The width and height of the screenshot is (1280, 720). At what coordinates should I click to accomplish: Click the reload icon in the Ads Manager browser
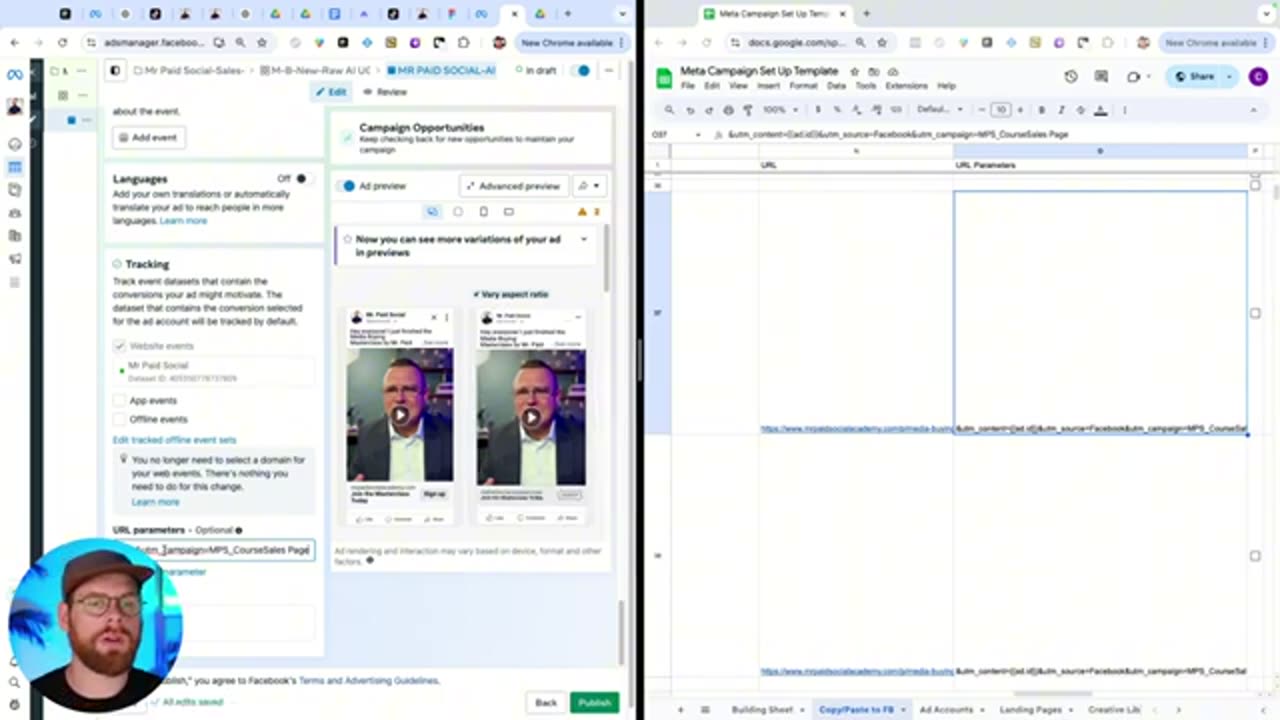point(62,43)
